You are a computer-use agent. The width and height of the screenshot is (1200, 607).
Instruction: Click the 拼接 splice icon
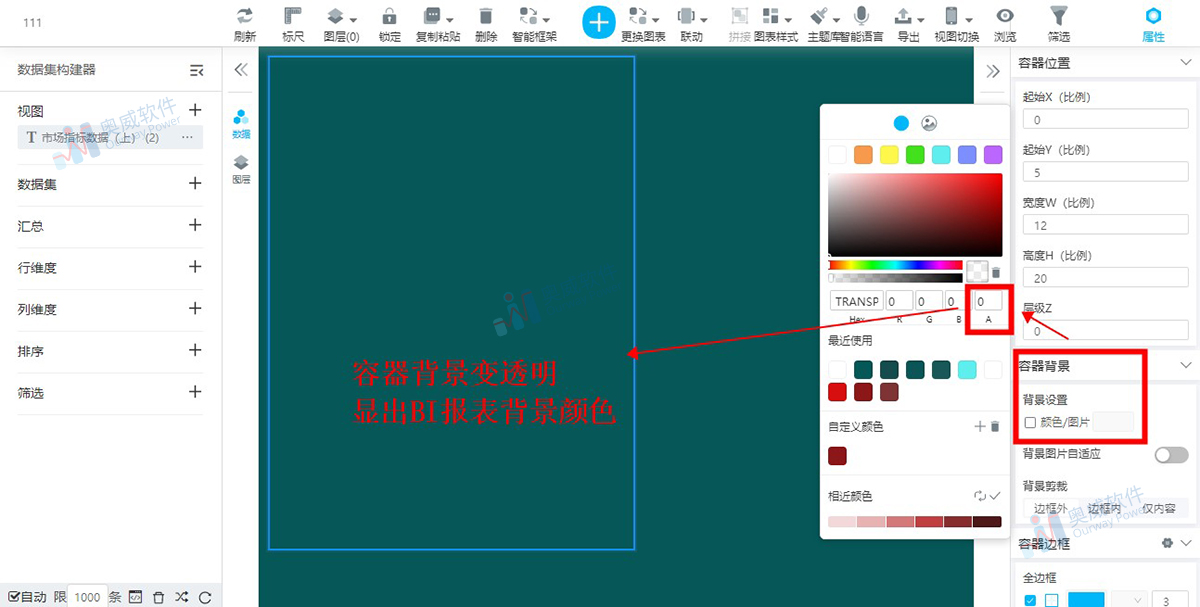point(739,16)
